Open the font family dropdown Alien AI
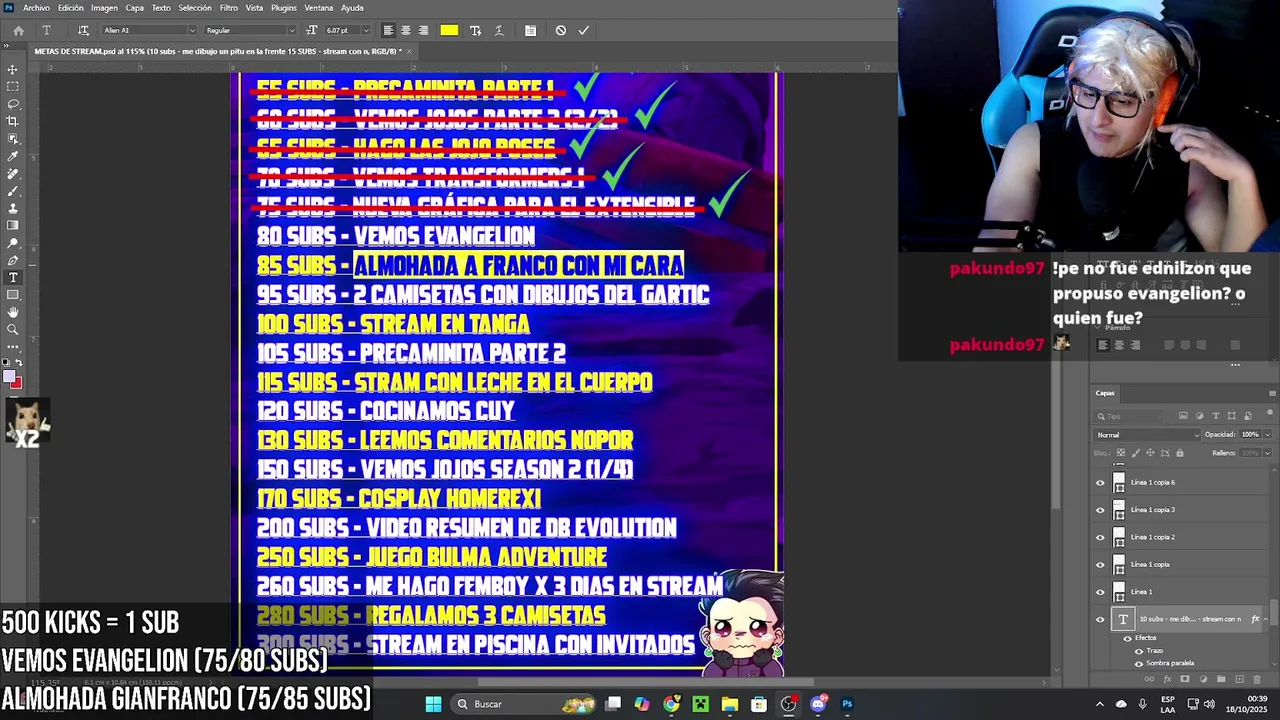This screenshot has width=1280, height=720. [x=148, y=30]
